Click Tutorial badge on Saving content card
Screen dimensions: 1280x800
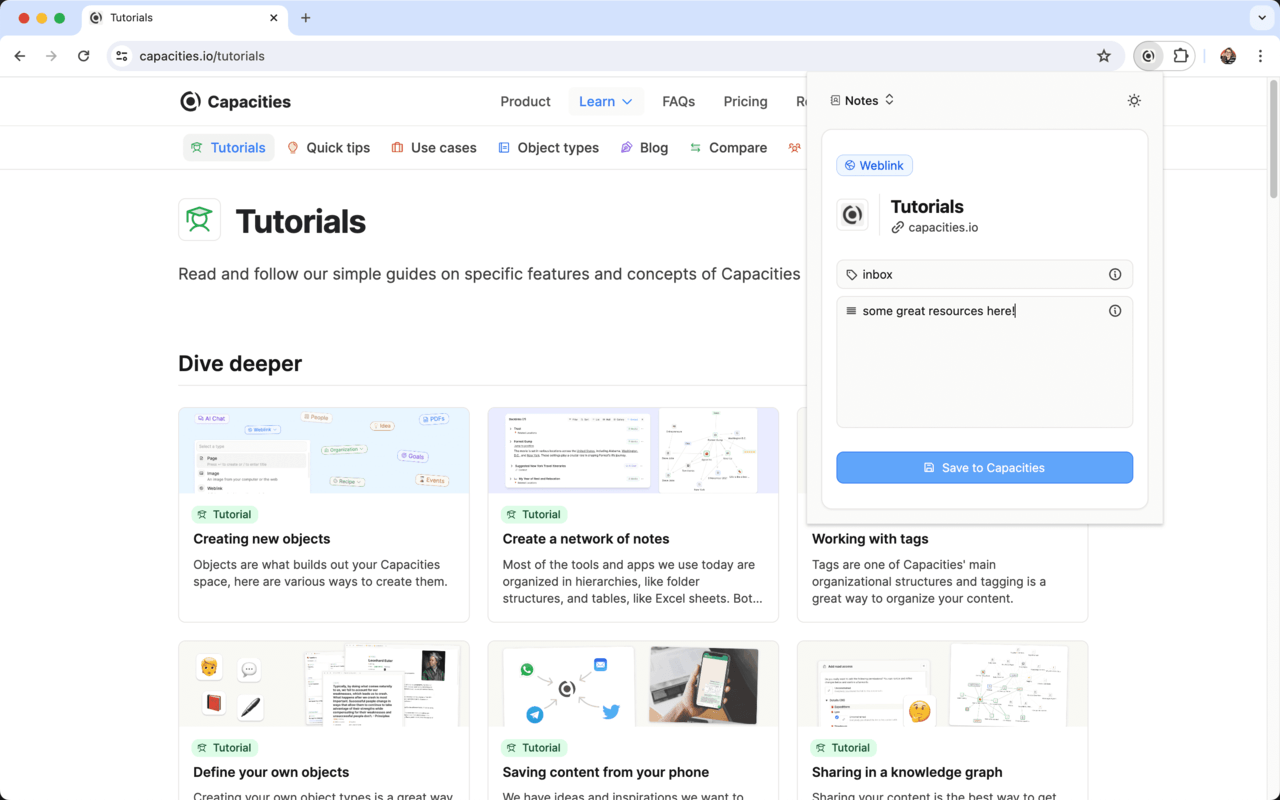(x=534, y=747)
